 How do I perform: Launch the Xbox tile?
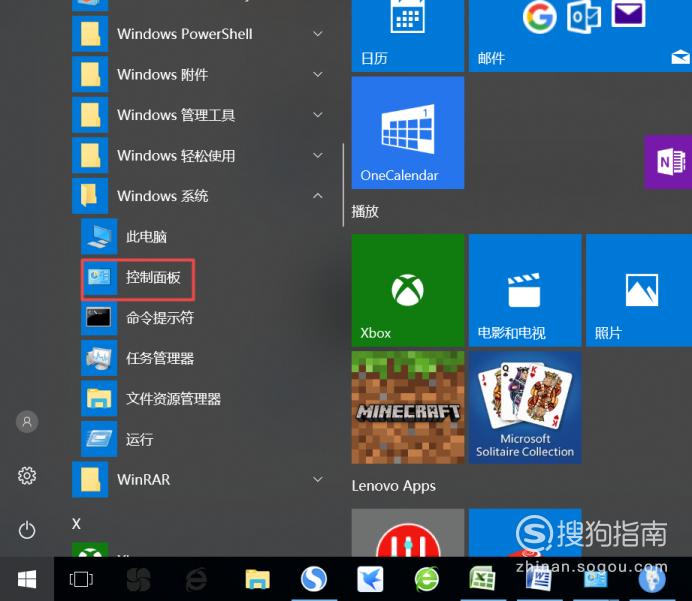coord(408,290)
